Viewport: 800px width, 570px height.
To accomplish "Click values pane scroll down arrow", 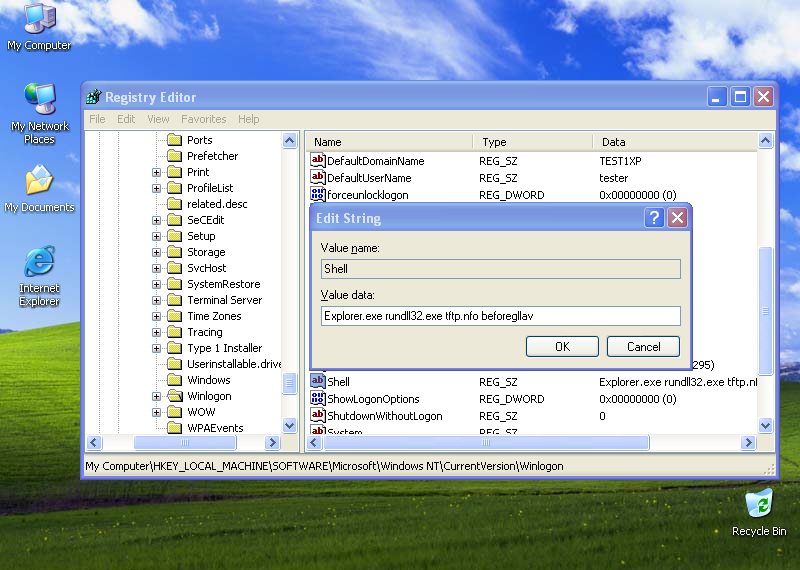I will [x=765, y=425].
